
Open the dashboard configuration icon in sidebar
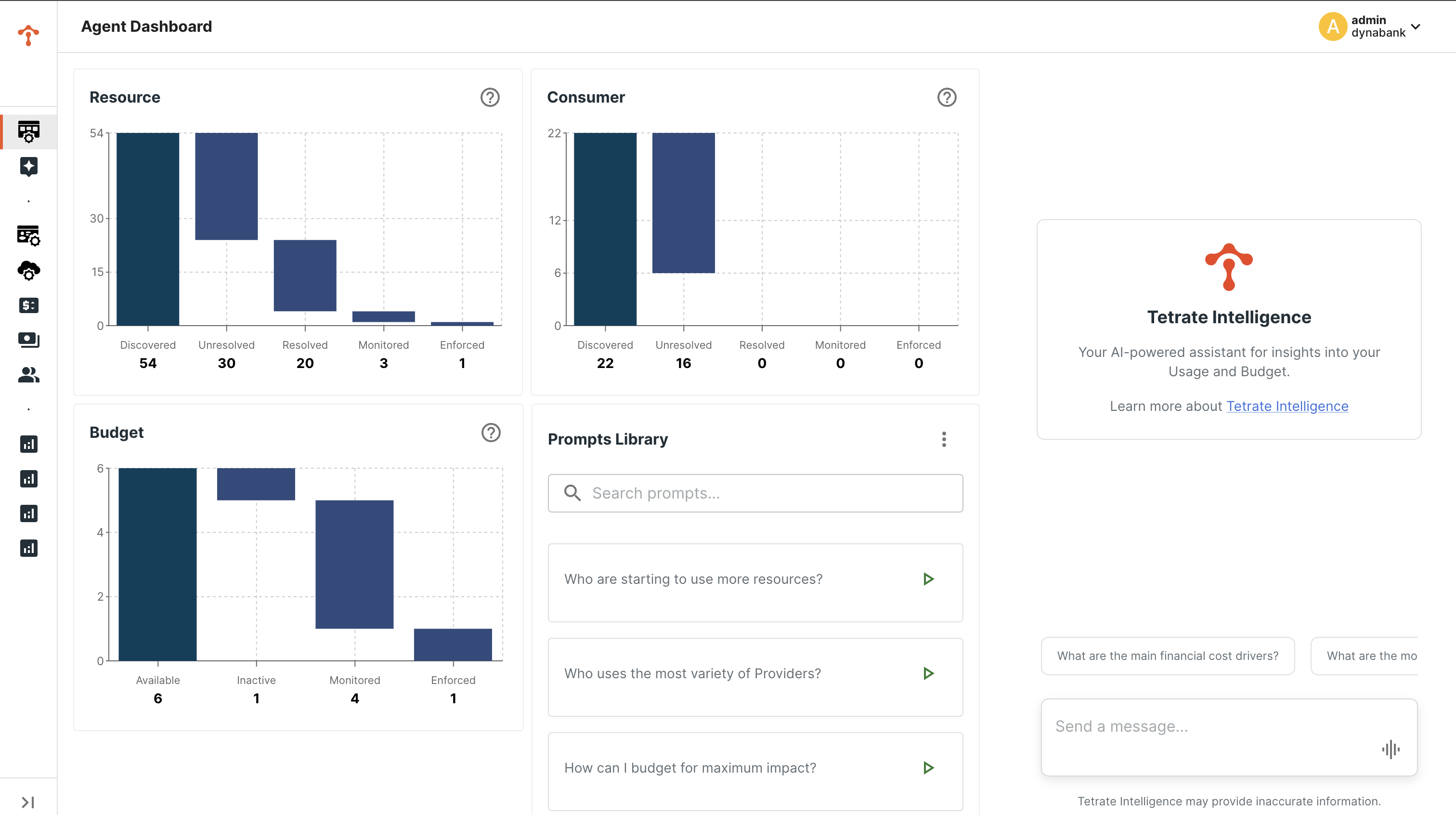click(28, 236)
